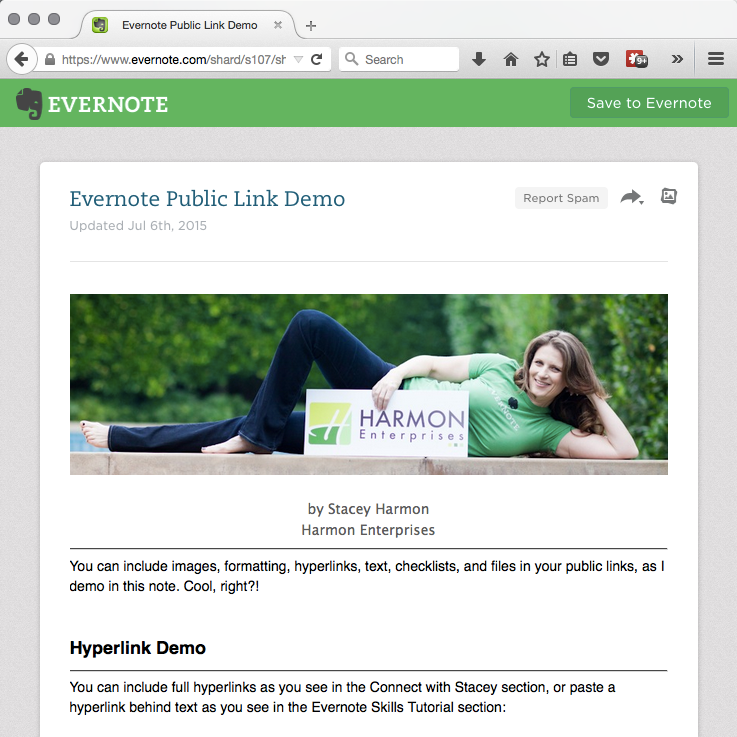Reload the page with the refresh icon

tap(317, 59)
